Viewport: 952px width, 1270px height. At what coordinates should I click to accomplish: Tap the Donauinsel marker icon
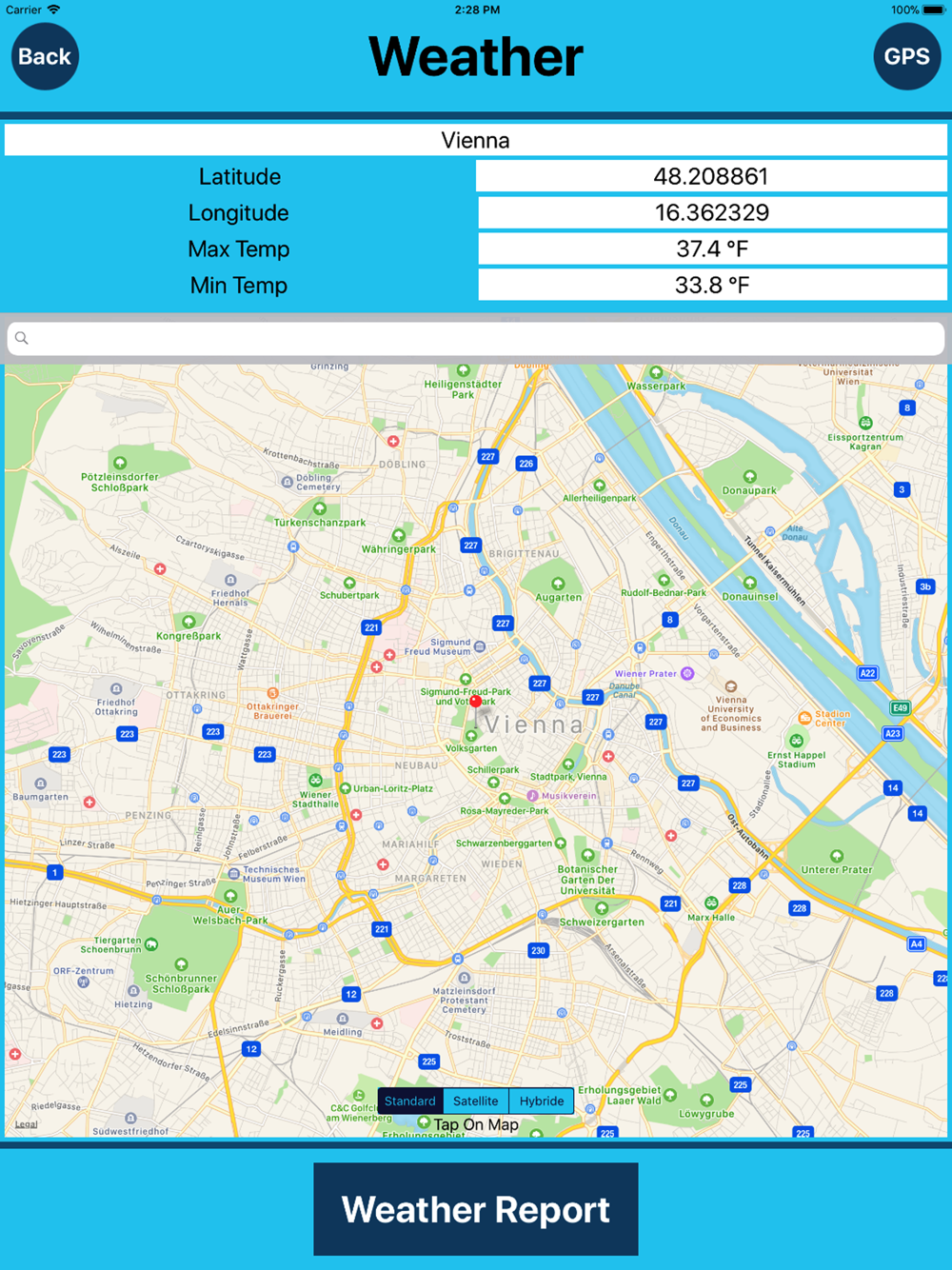(x=750, y=584)
